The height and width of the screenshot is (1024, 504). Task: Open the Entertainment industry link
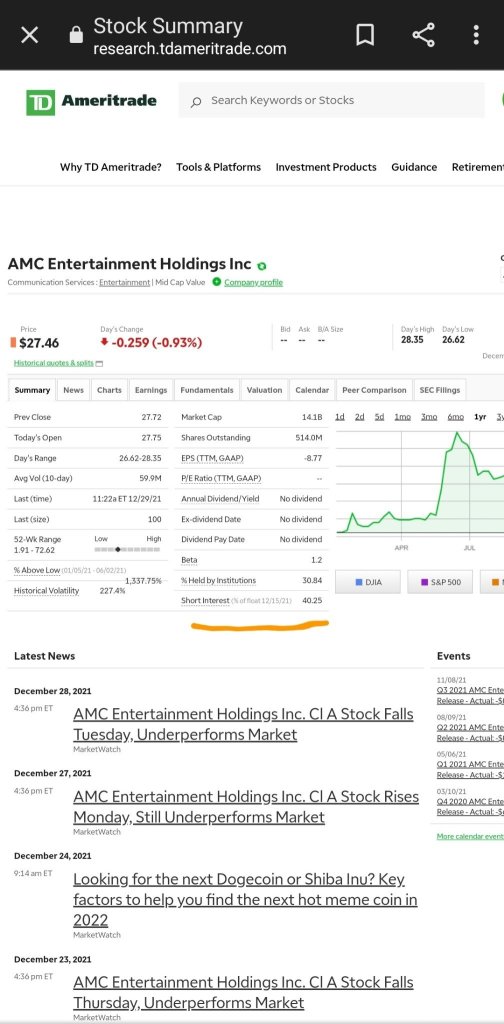pos(125,282)
